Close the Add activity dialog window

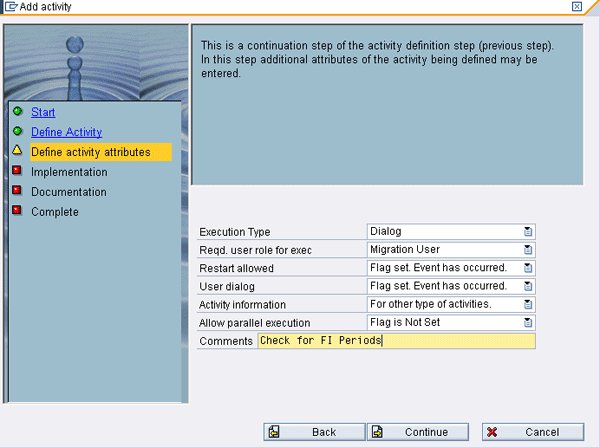[x=577, y=7]
